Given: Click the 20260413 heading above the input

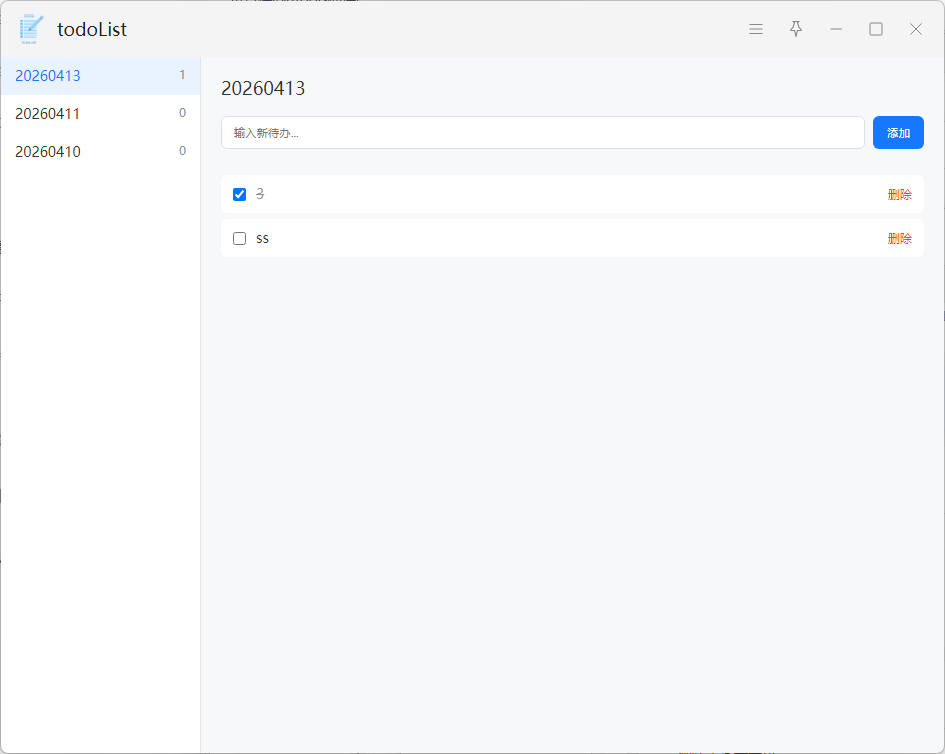Looking at the screenshot, I should point(263,89).
